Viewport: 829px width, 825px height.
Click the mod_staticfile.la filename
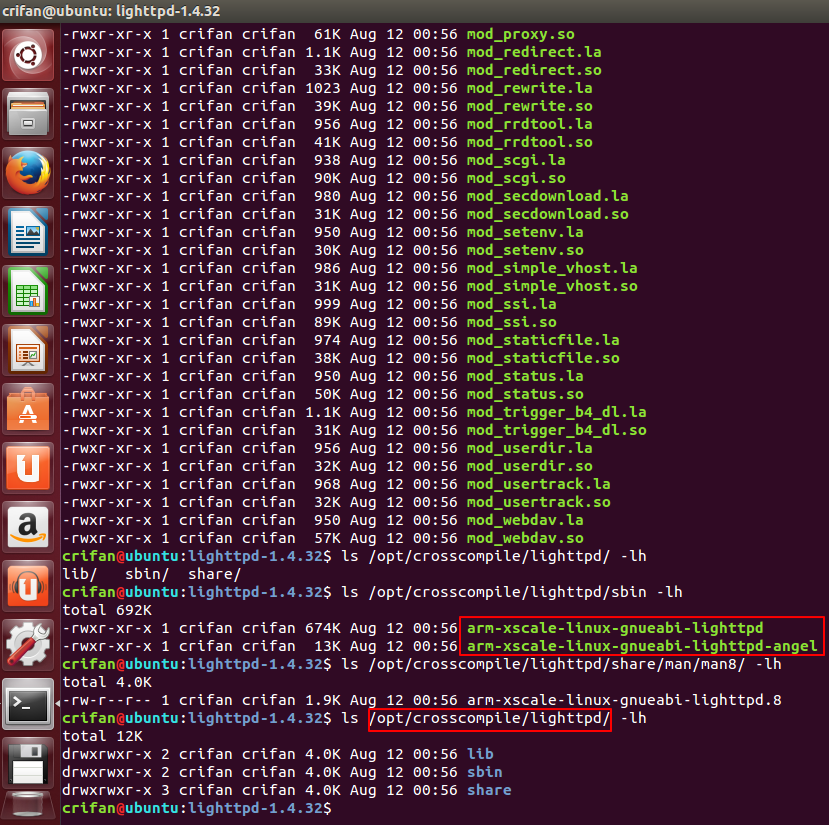pyautogui.click(x=543, y=340)
